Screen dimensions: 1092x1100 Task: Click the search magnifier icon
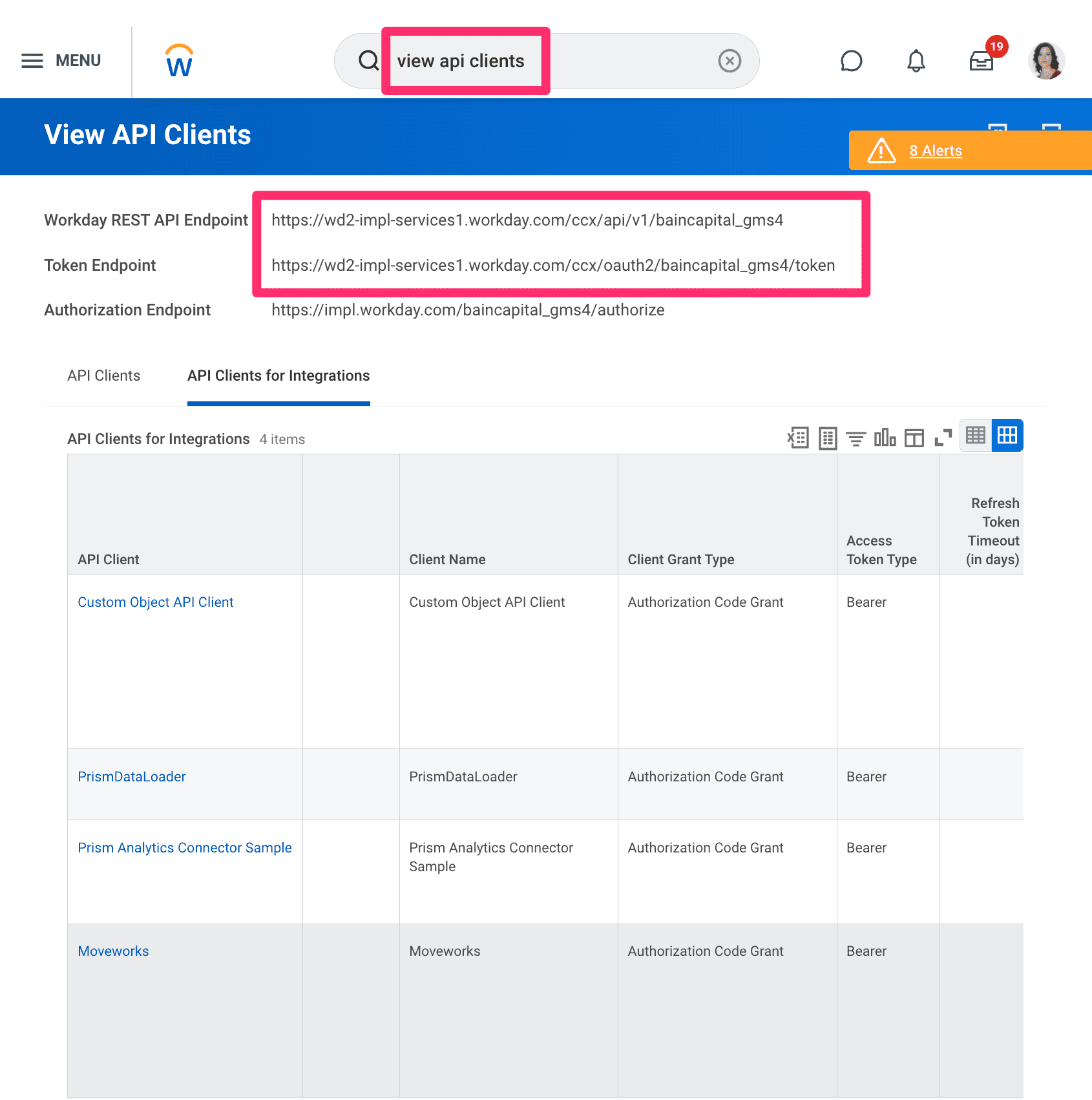pyautogui.click(x=368, y=61)
